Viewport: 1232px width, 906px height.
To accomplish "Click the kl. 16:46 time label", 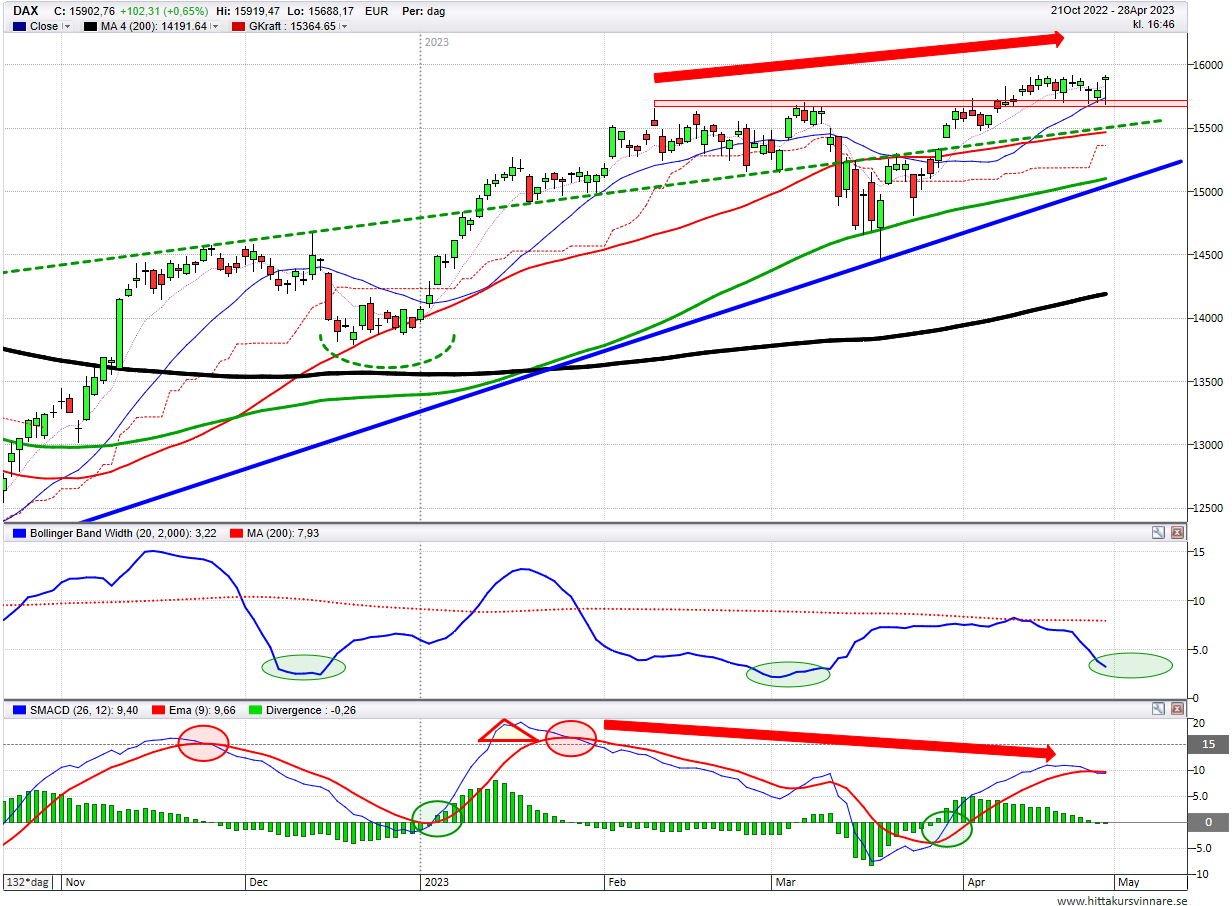I will (x=1154, y=24).
